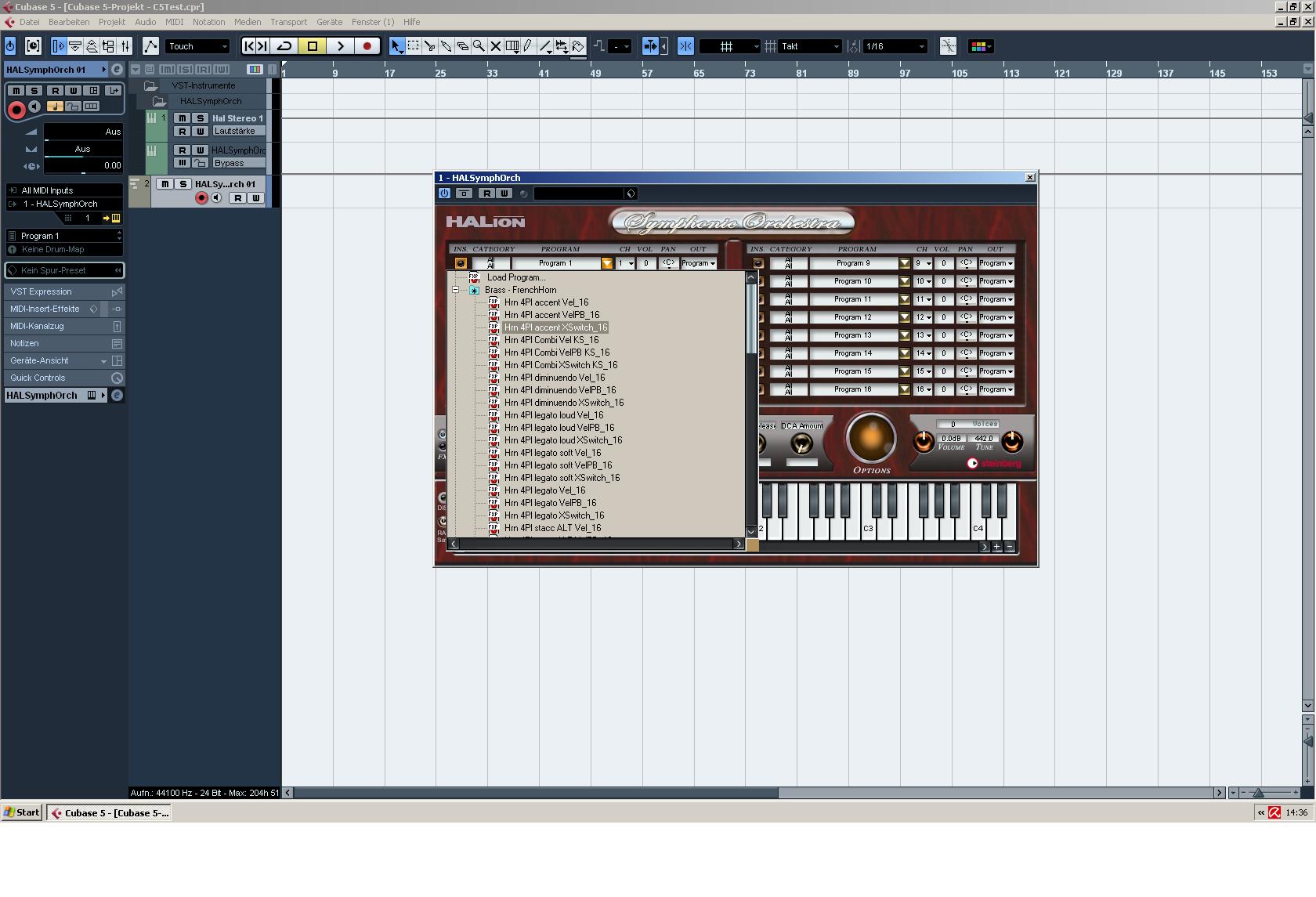Viewport: 1316px width, 897px height.
Task: Solo the HALSy...rch 01 MIDI track
Action: click(x=183, y=184)
